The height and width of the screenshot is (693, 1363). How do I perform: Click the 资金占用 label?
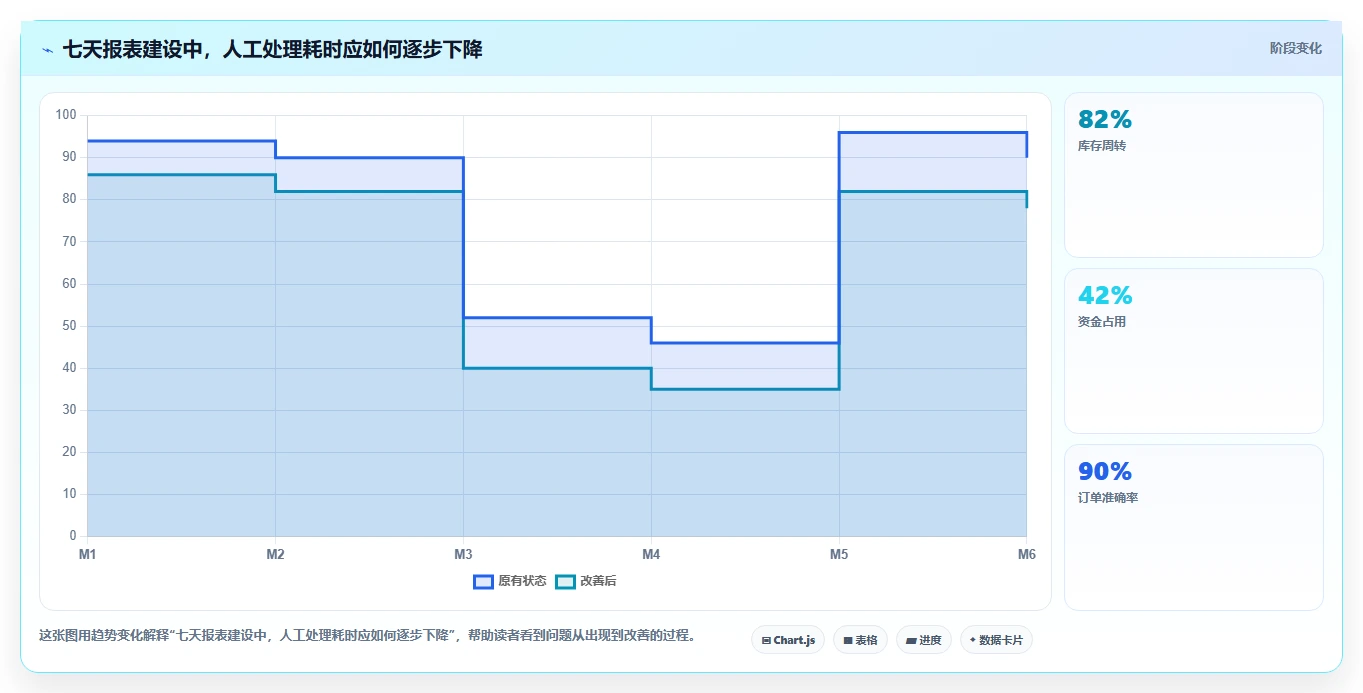[1102, 322]
